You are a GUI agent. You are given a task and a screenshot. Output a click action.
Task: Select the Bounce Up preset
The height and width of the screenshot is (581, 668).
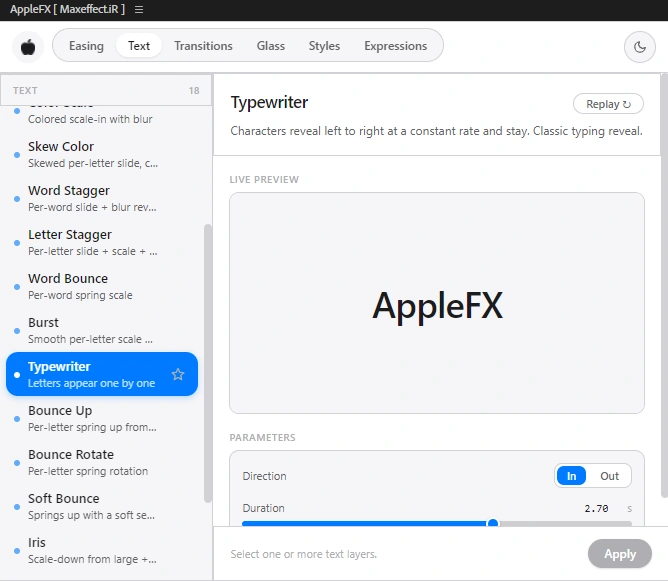(102, 418)
